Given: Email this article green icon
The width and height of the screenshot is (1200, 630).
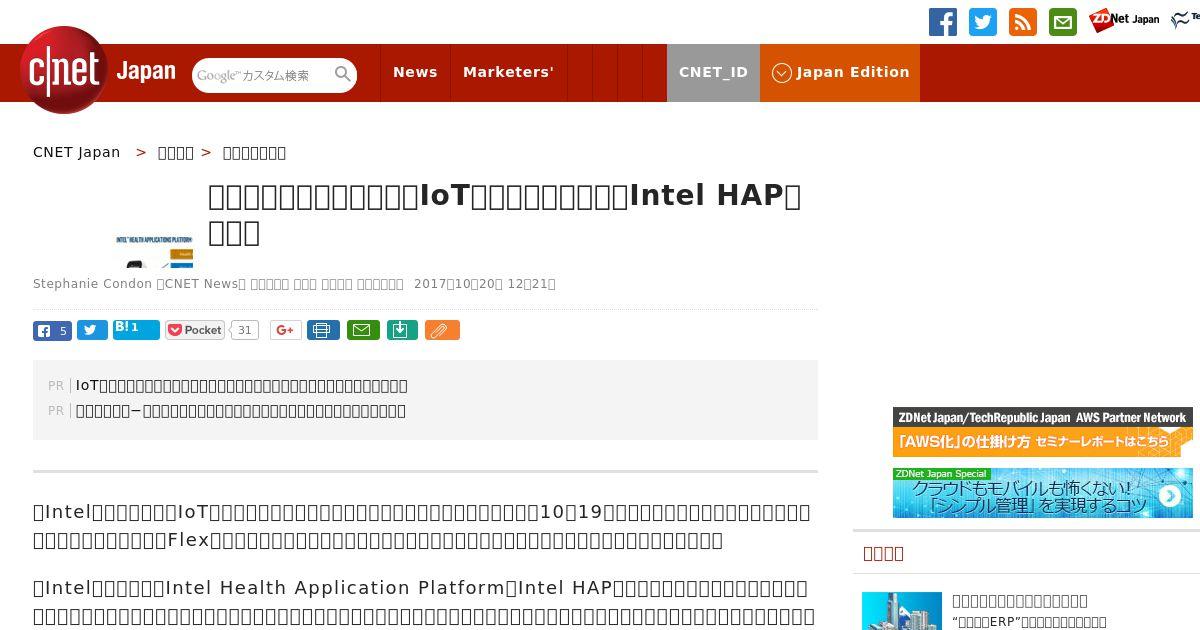Looking at the screenshot, I should pos(363,330).
